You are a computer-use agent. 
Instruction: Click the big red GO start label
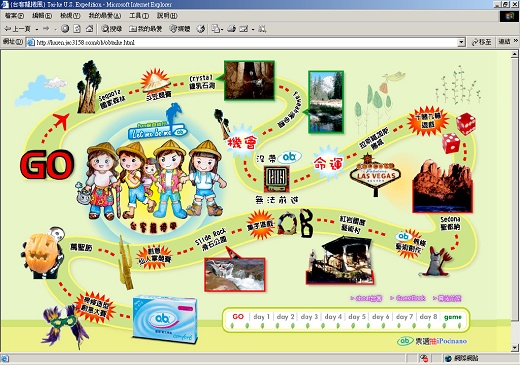coord(47,164)
